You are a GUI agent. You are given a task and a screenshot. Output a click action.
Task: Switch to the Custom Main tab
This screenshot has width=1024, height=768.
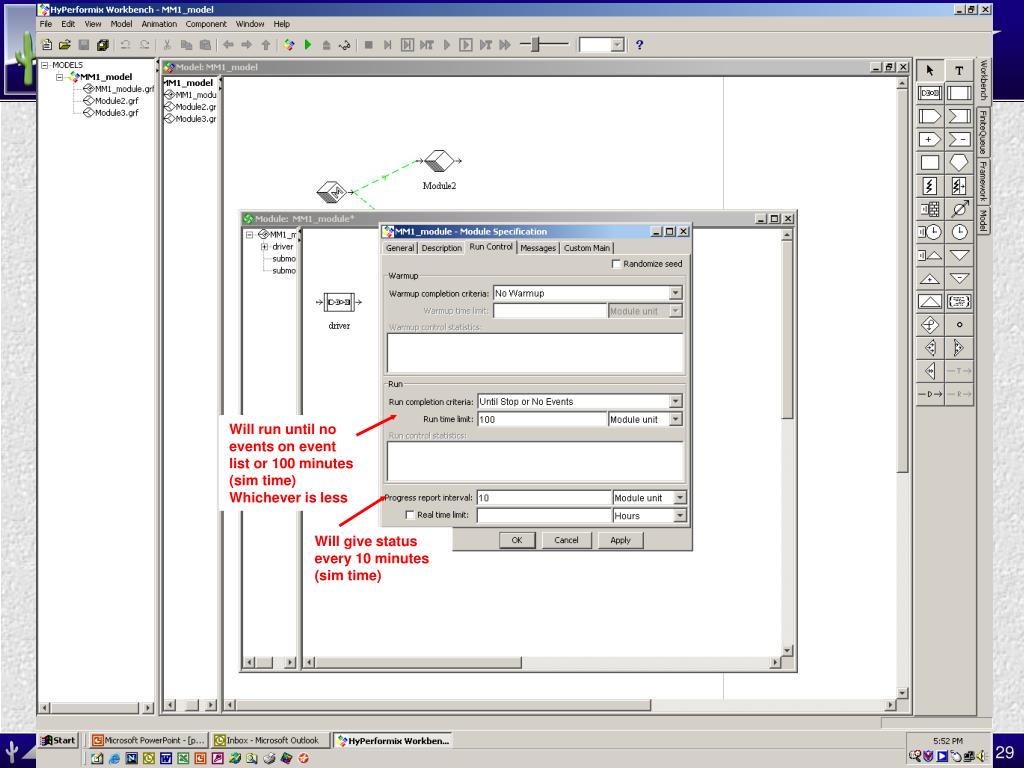587,248
